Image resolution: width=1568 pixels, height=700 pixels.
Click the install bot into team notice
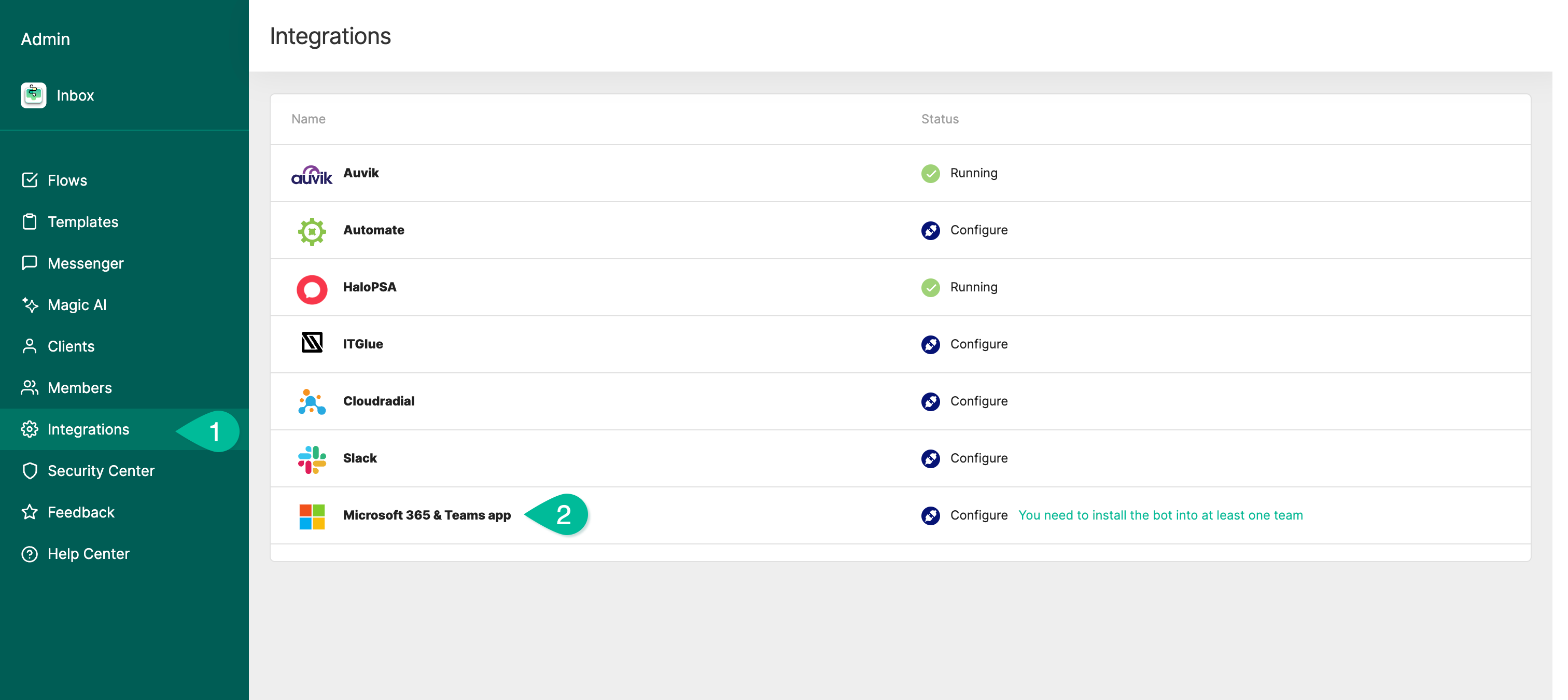click(x=1160, y=515)
